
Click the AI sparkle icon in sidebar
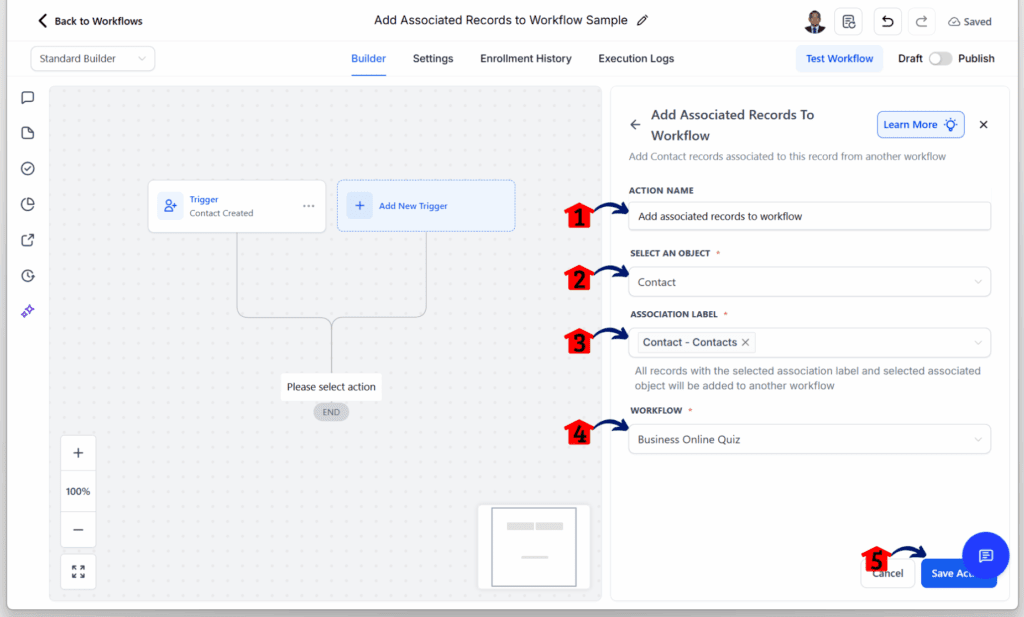tap(28, 311)
